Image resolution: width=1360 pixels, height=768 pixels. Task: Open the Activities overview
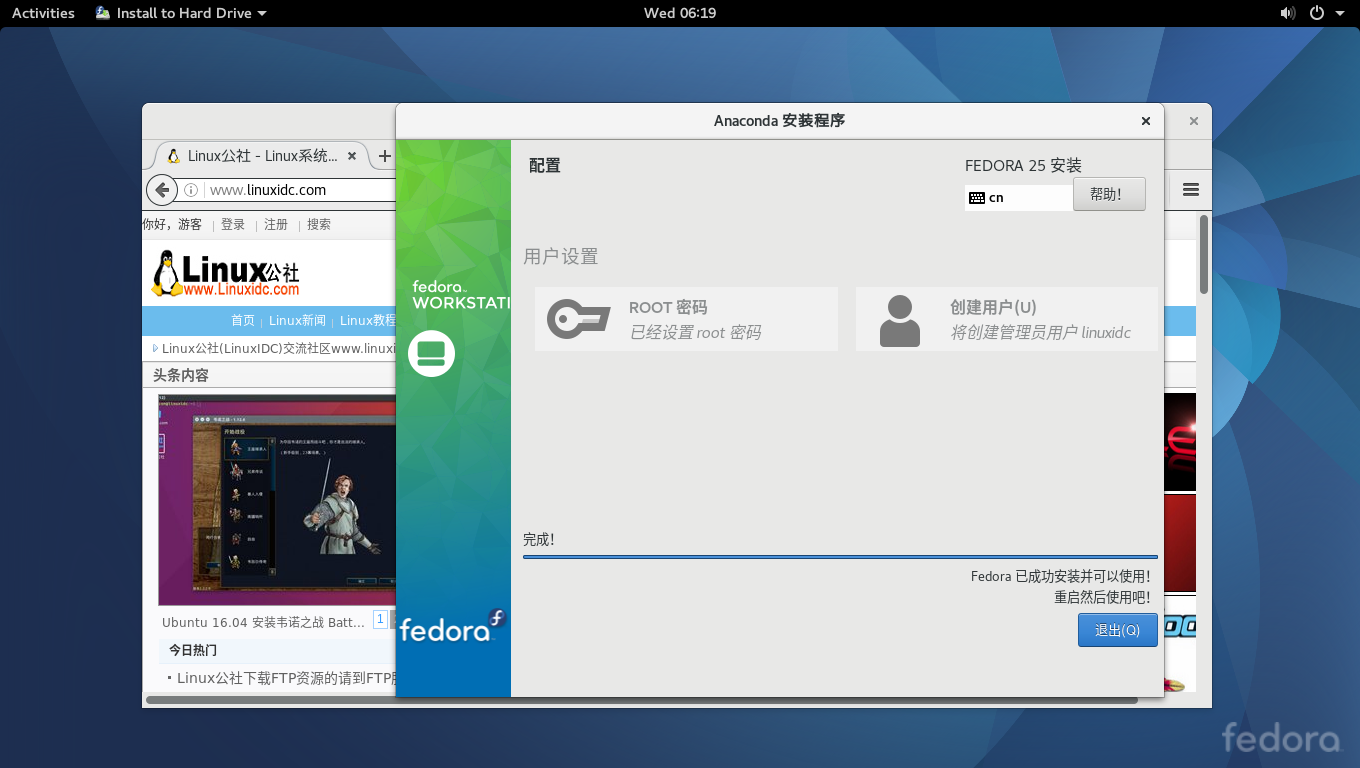tap(43, 13)
